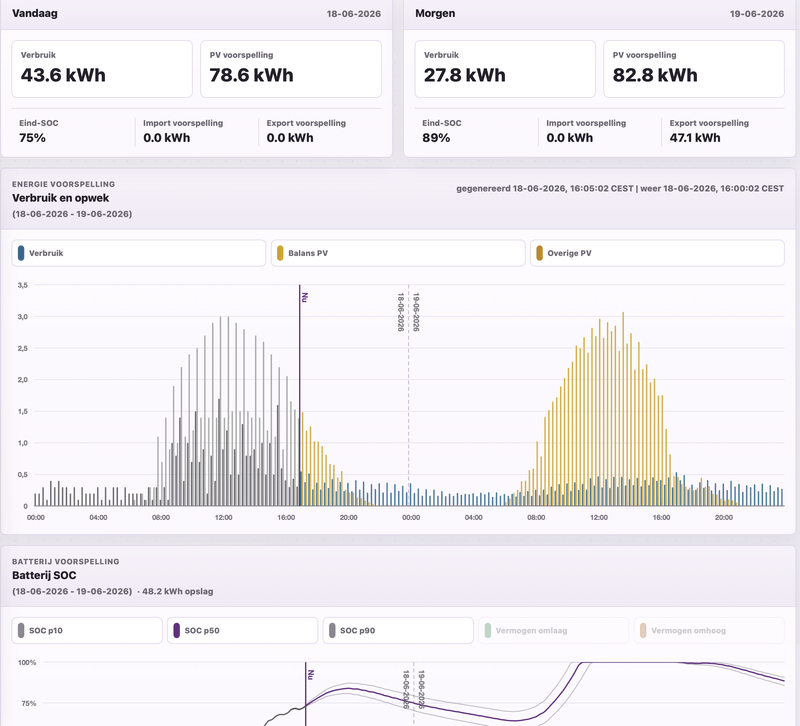Toggle the Verbruik series legend
The width and height of the screenshot is (800, 726).
pos(138,253)
